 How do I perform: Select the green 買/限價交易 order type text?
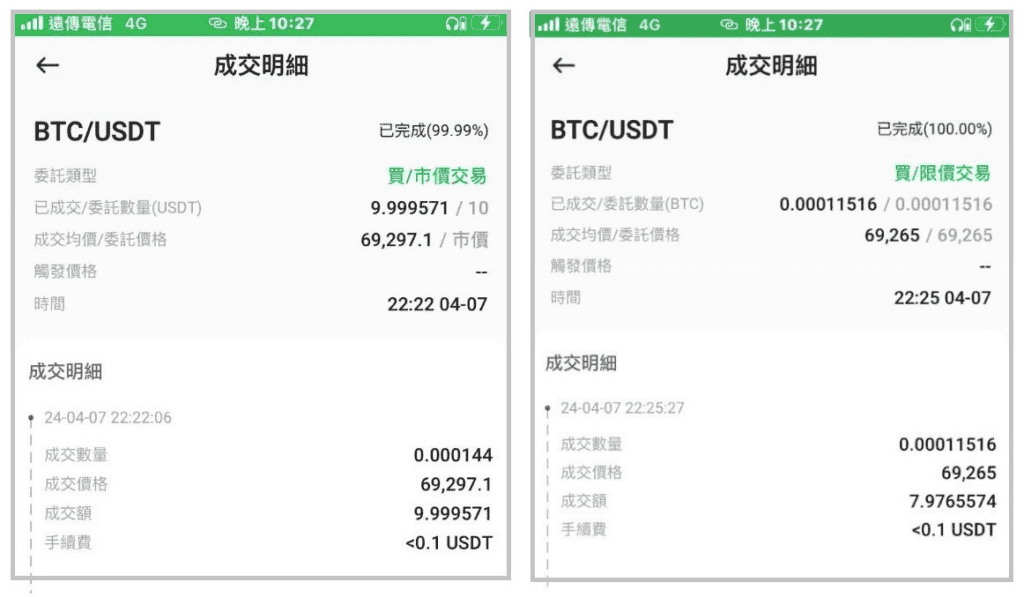point(942,173)
